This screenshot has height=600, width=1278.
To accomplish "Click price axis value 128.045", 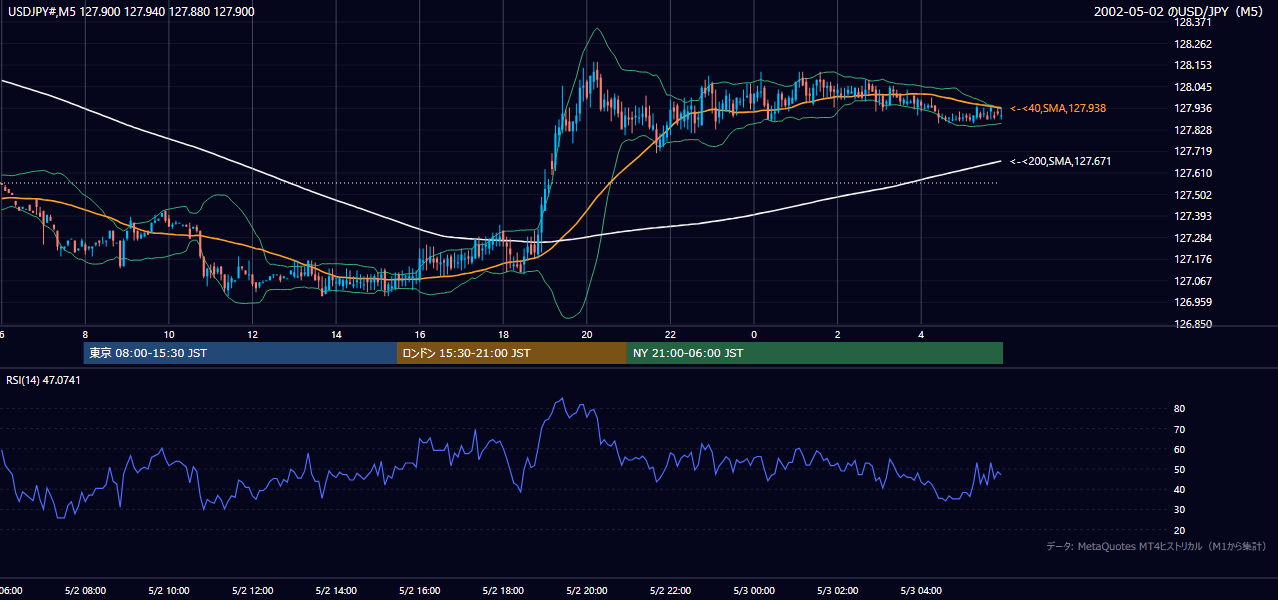I will coord(1194,87).
